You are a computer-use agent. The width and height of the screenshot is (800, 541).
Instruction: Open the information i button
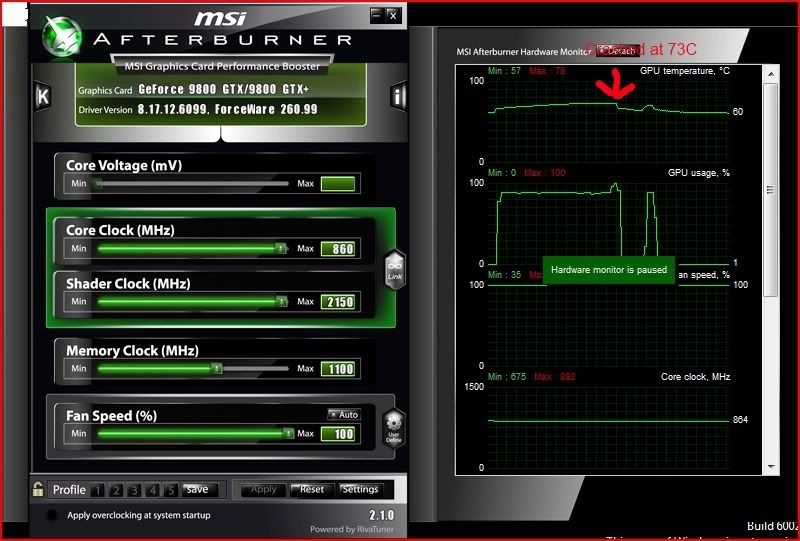tap(397, 96)
